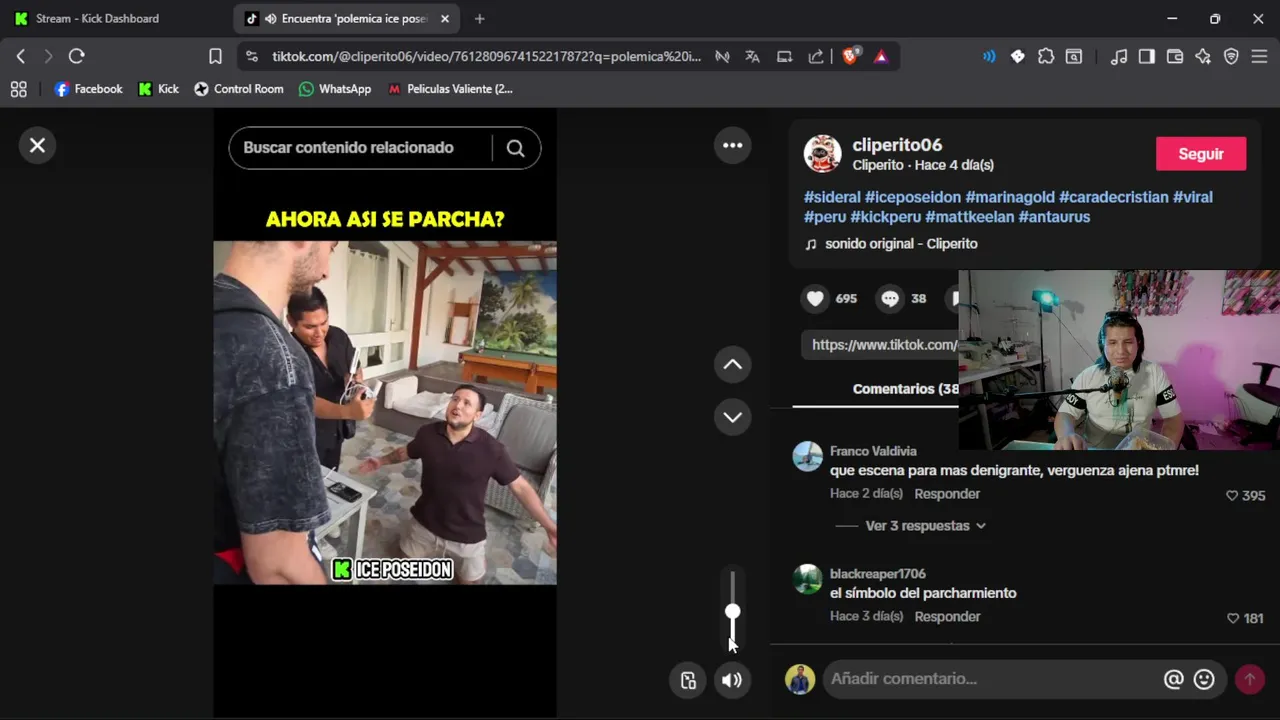
Task: Open site settings icon in address bar
Action: pos(251,57)
